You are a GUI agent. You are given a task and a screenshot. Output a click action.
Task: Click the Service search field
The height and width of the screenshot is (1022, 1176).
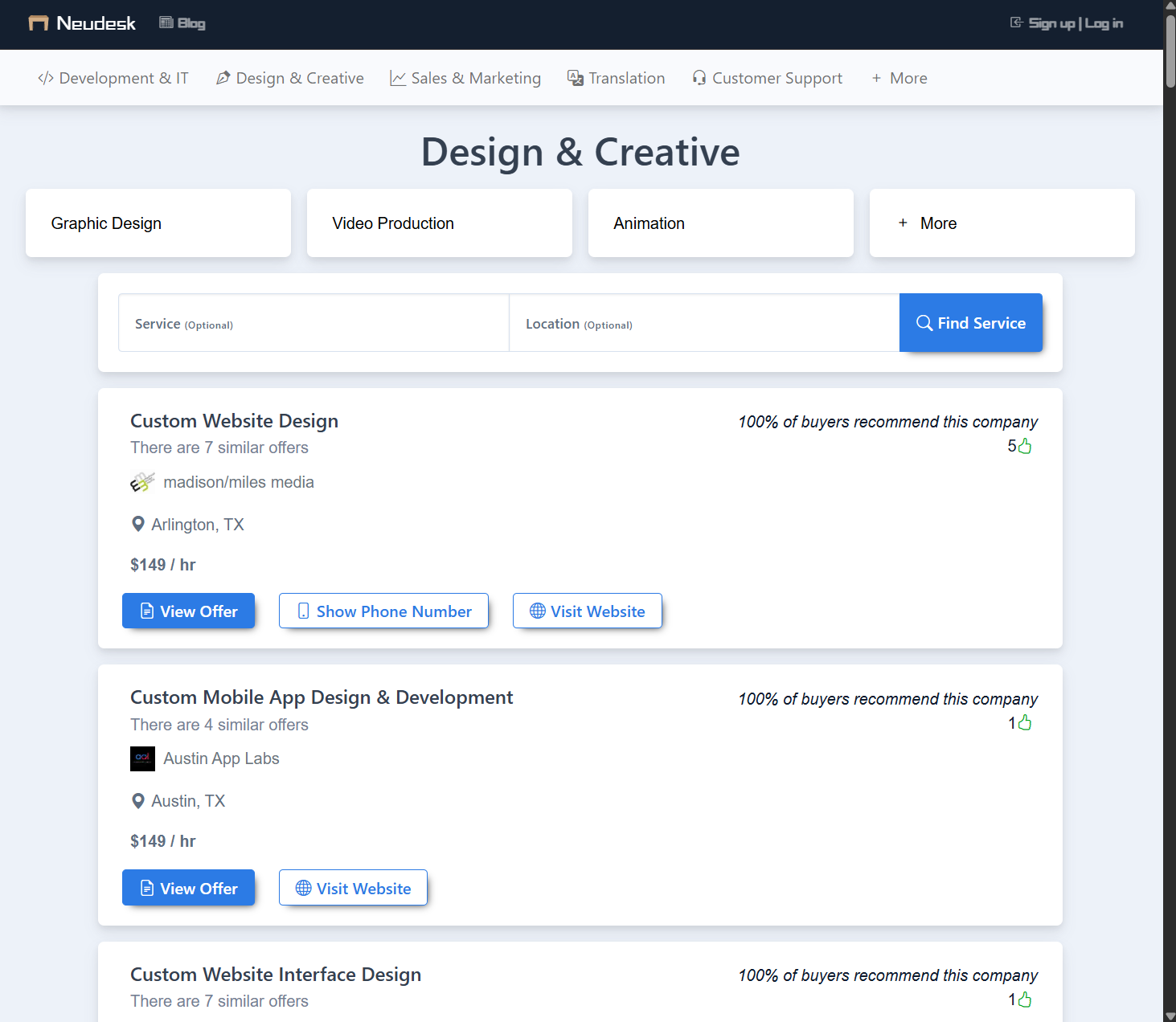click(313, 322)
